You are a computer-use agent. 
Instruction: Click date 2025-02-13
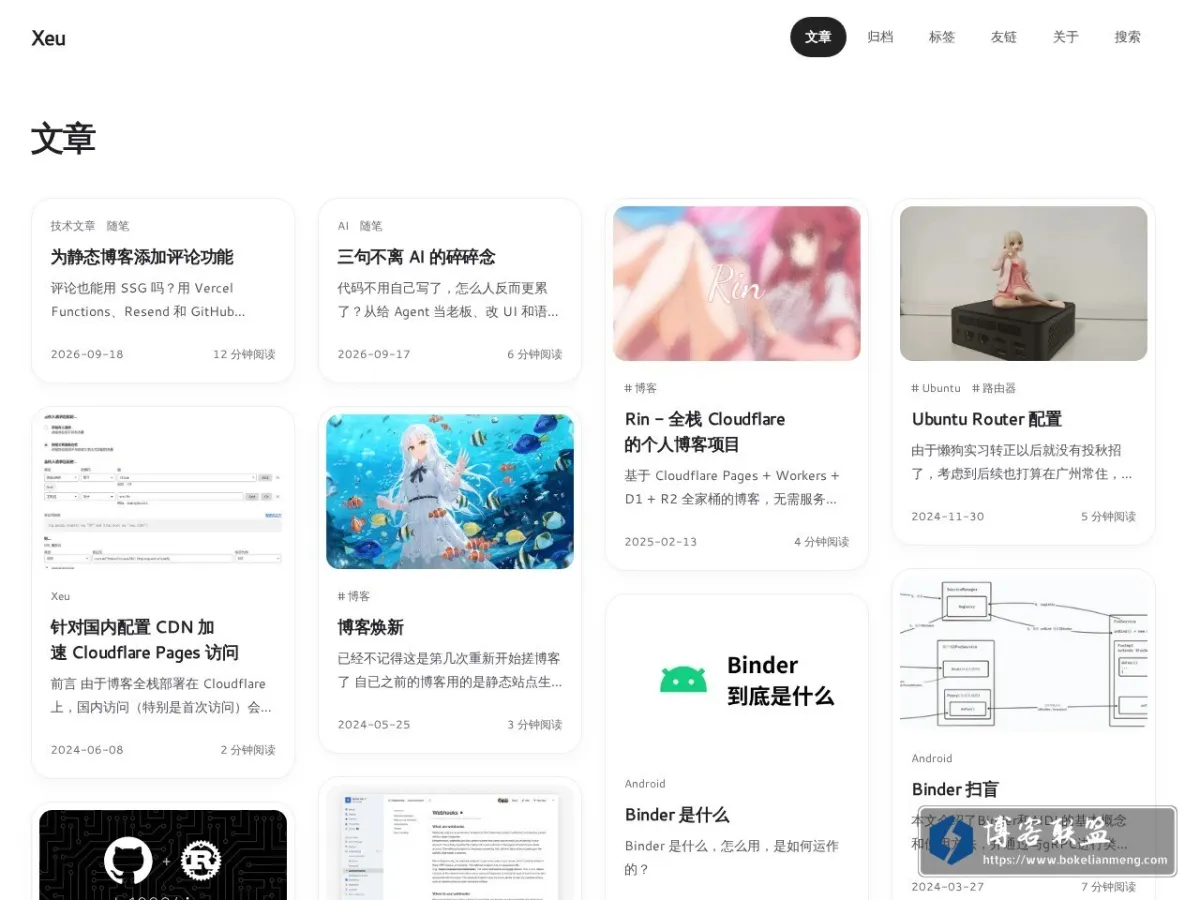661,542
